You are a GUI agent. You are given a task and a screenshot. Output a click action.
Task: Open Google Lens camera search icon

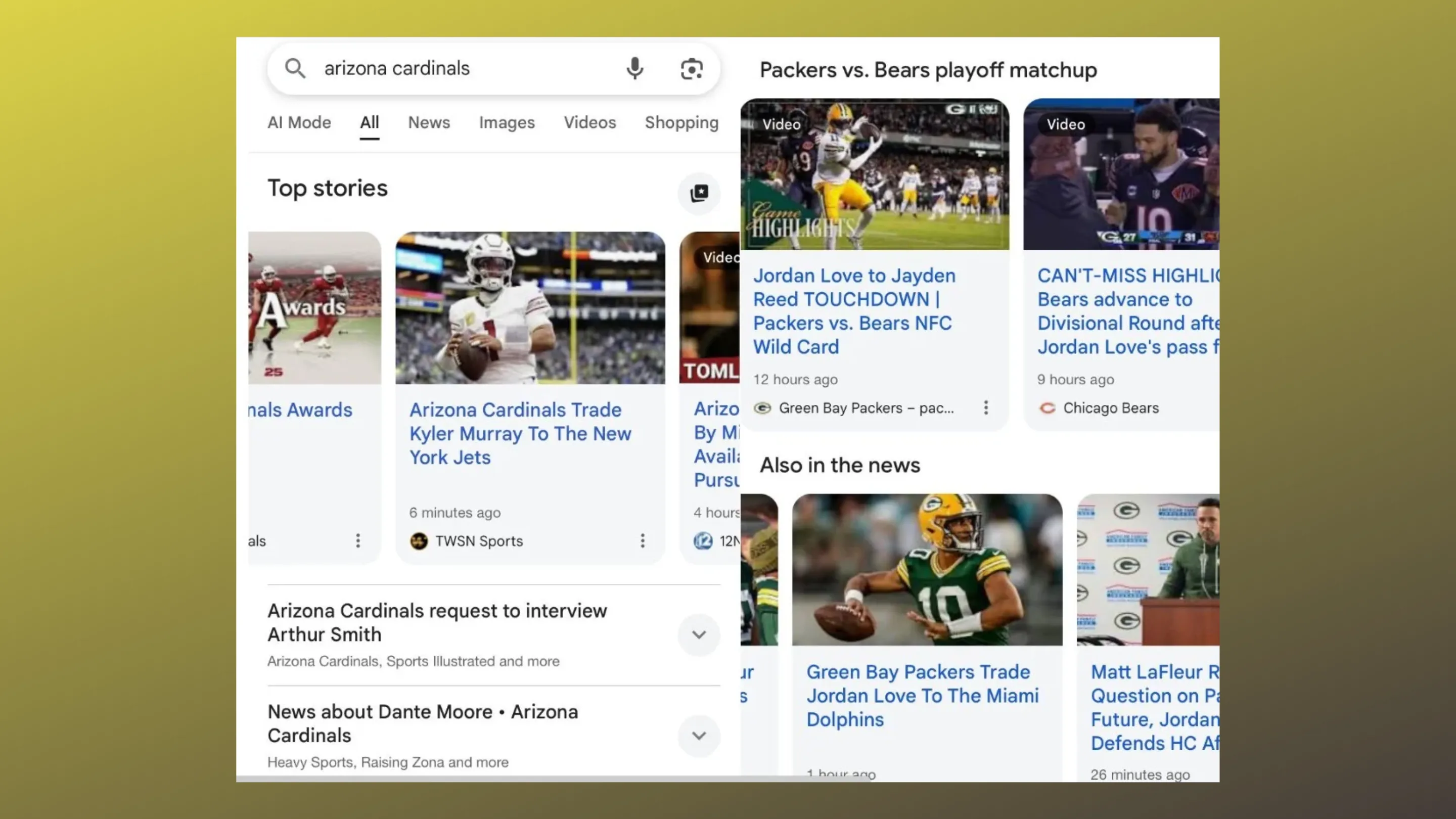[691, 69]
